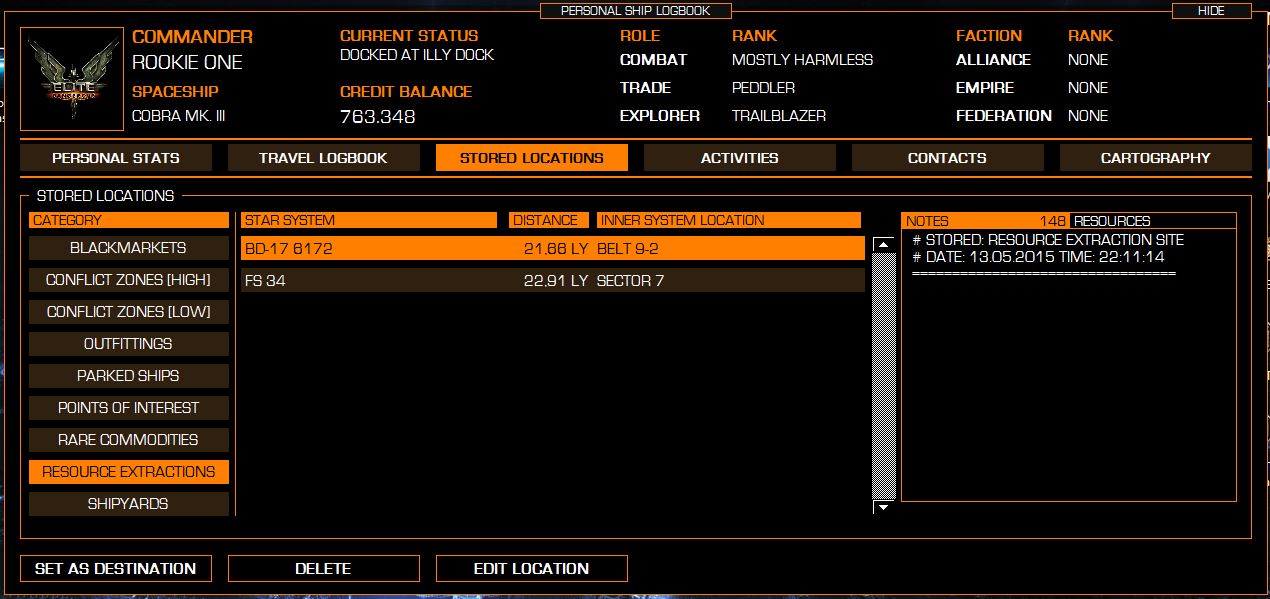Viewport: 1270px width, 599px height.
Task: Click the Category list header
Action: tap(129, 220)
